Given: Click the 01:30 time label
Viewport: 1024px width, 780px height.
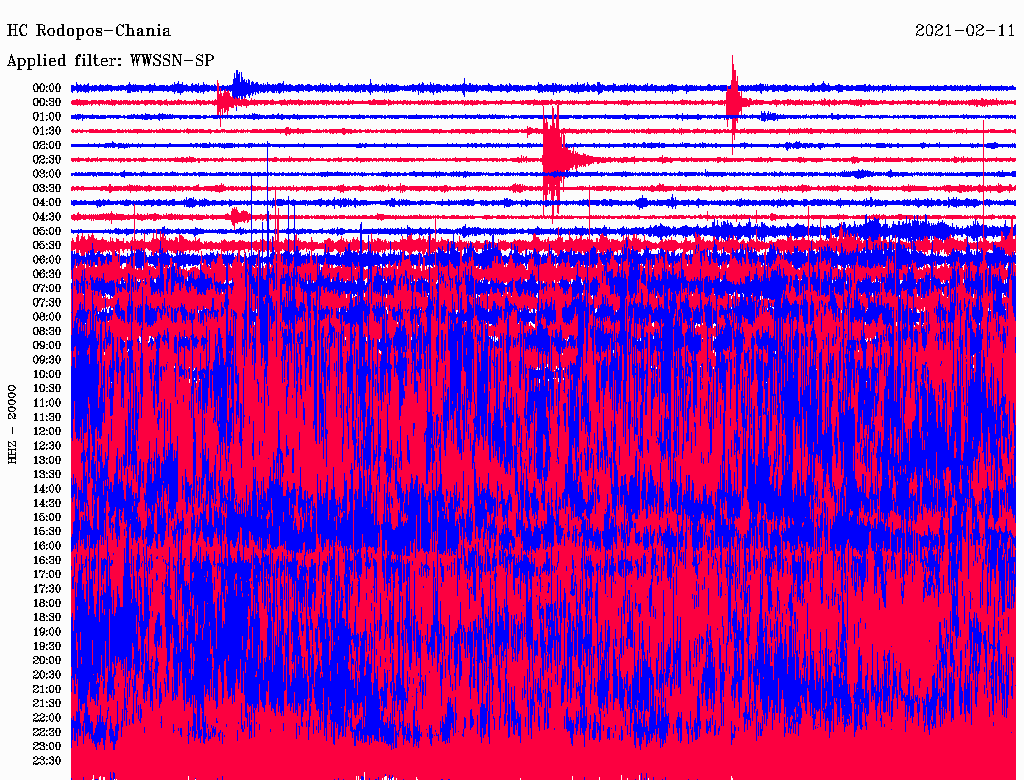Looking at the screenshot, I should click(47, 131).
